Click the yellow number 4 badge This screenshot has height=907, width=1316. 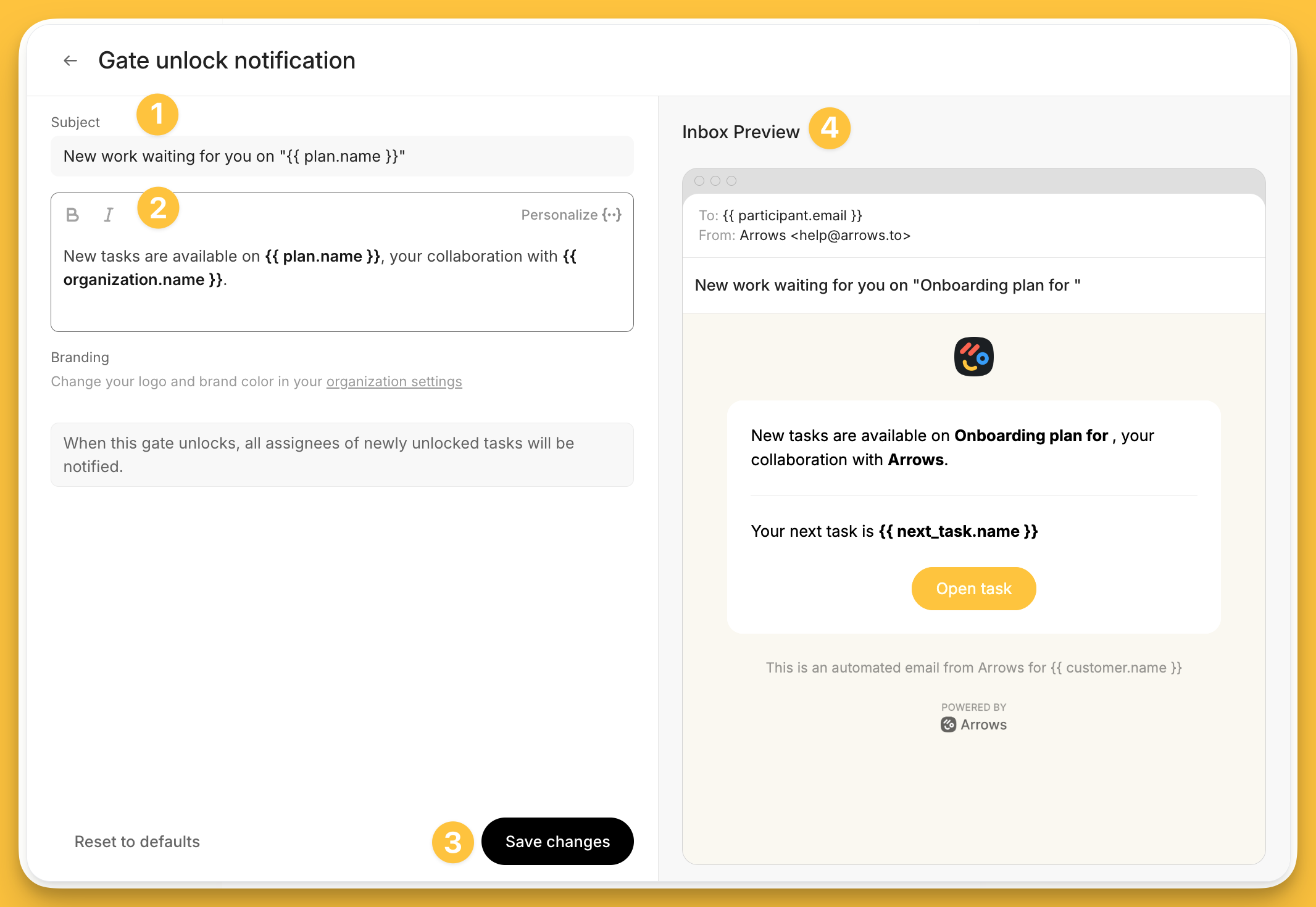[x=830, y=128]
